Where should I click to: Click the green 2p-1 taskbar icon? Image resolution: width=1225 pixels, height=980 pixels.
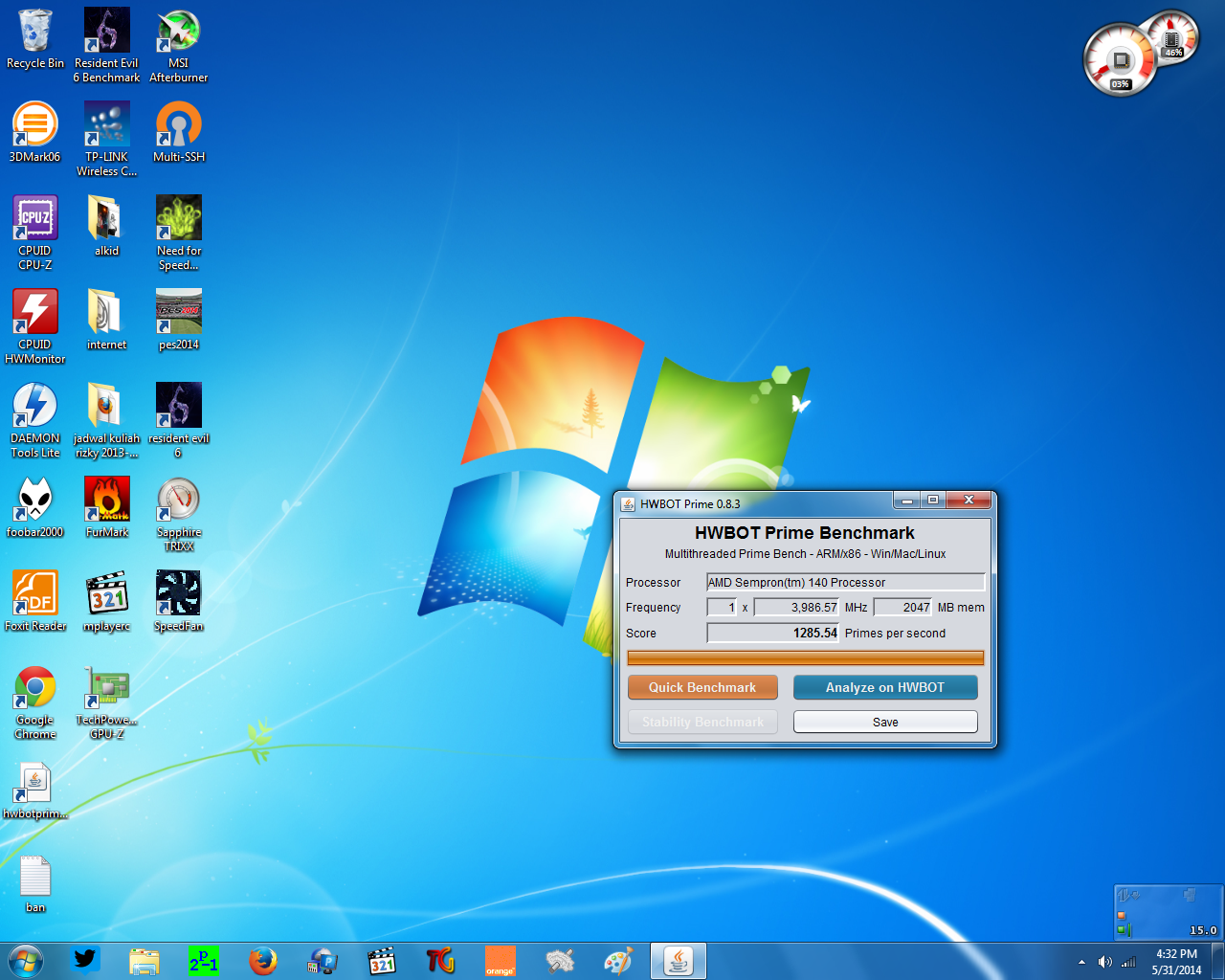pyautogui.click(x=204, y=961)
